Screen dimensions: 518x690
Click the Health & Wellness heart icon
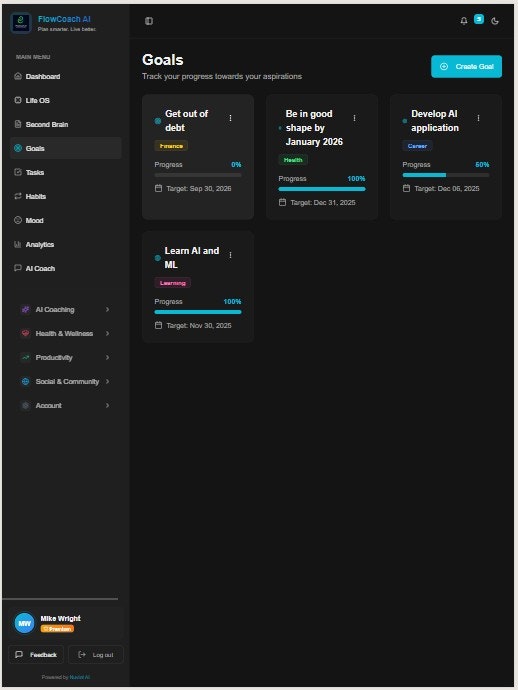point(26,333)
